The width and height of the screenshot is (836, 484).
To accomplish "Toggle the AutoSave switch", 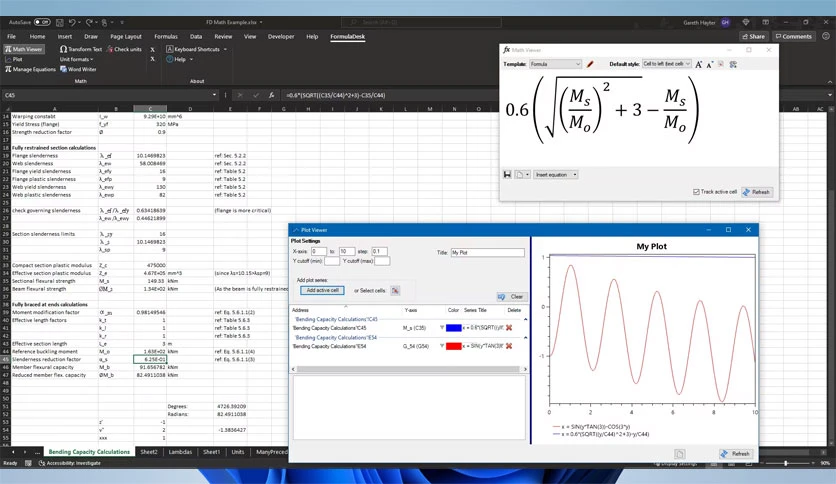I will (x=42, y=22).
